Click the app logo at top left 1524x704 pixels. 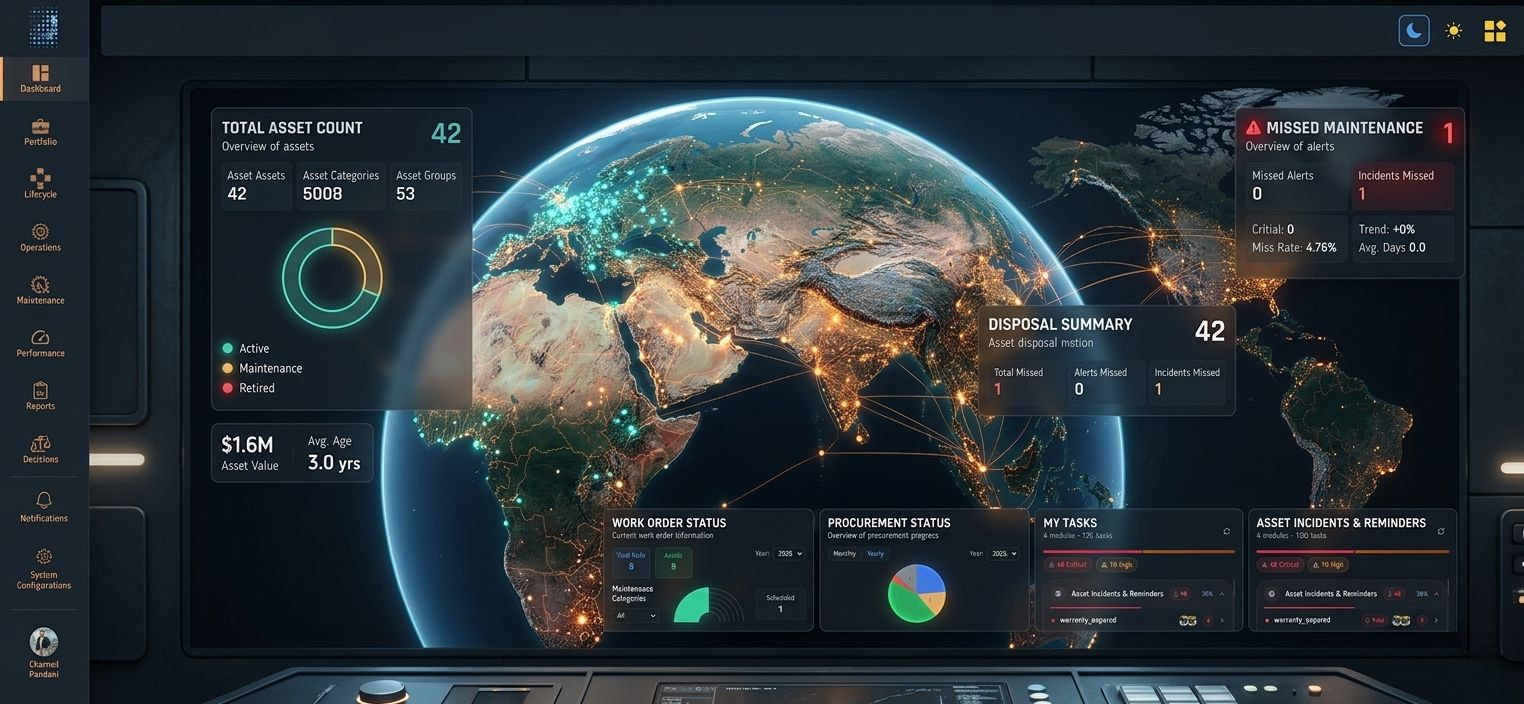tap(43, 28)
